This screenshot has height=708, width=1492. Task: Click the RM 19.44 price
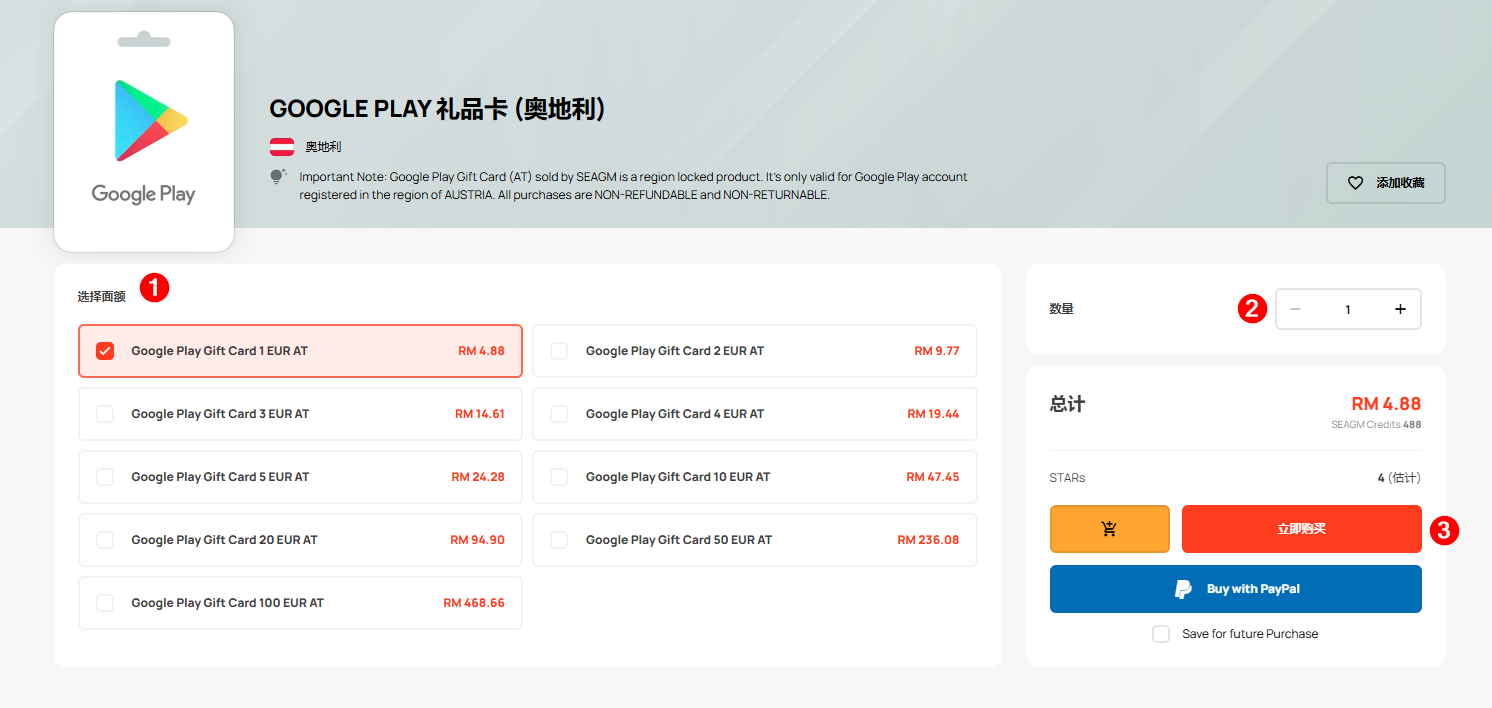click(x=933, y=414)
